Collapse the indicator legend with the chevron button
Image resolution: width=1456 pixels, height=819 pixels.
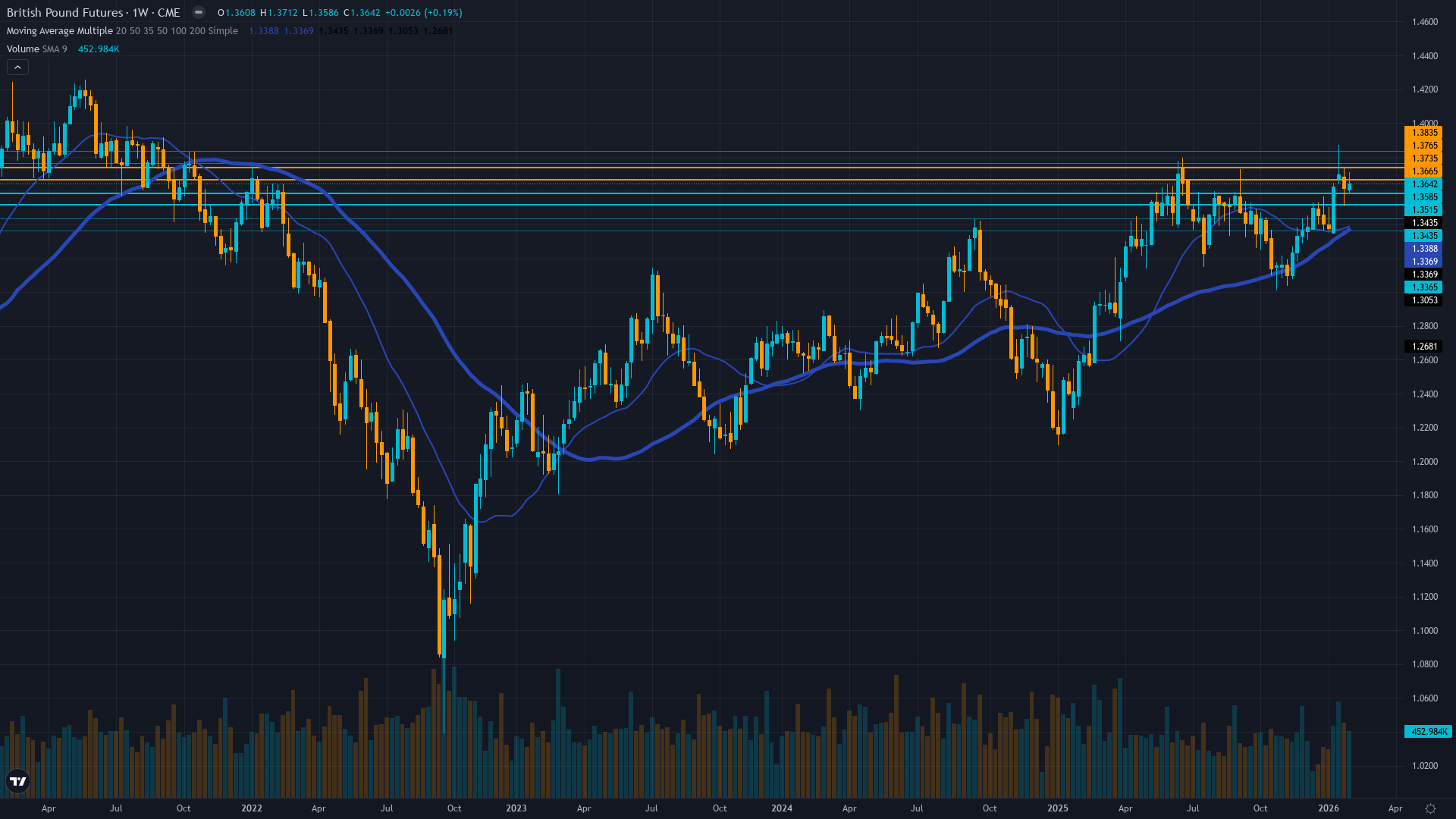tap(17, 67)
